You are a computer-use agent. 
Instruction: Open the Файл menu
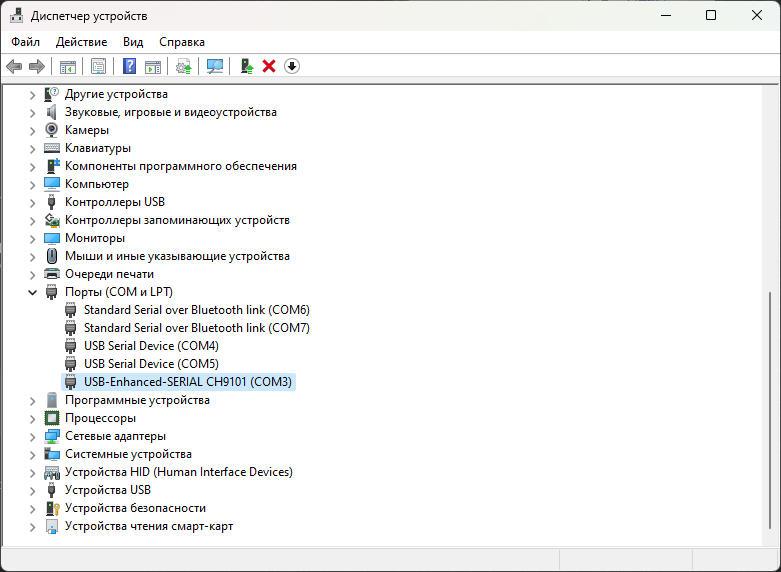coord(25,42)
